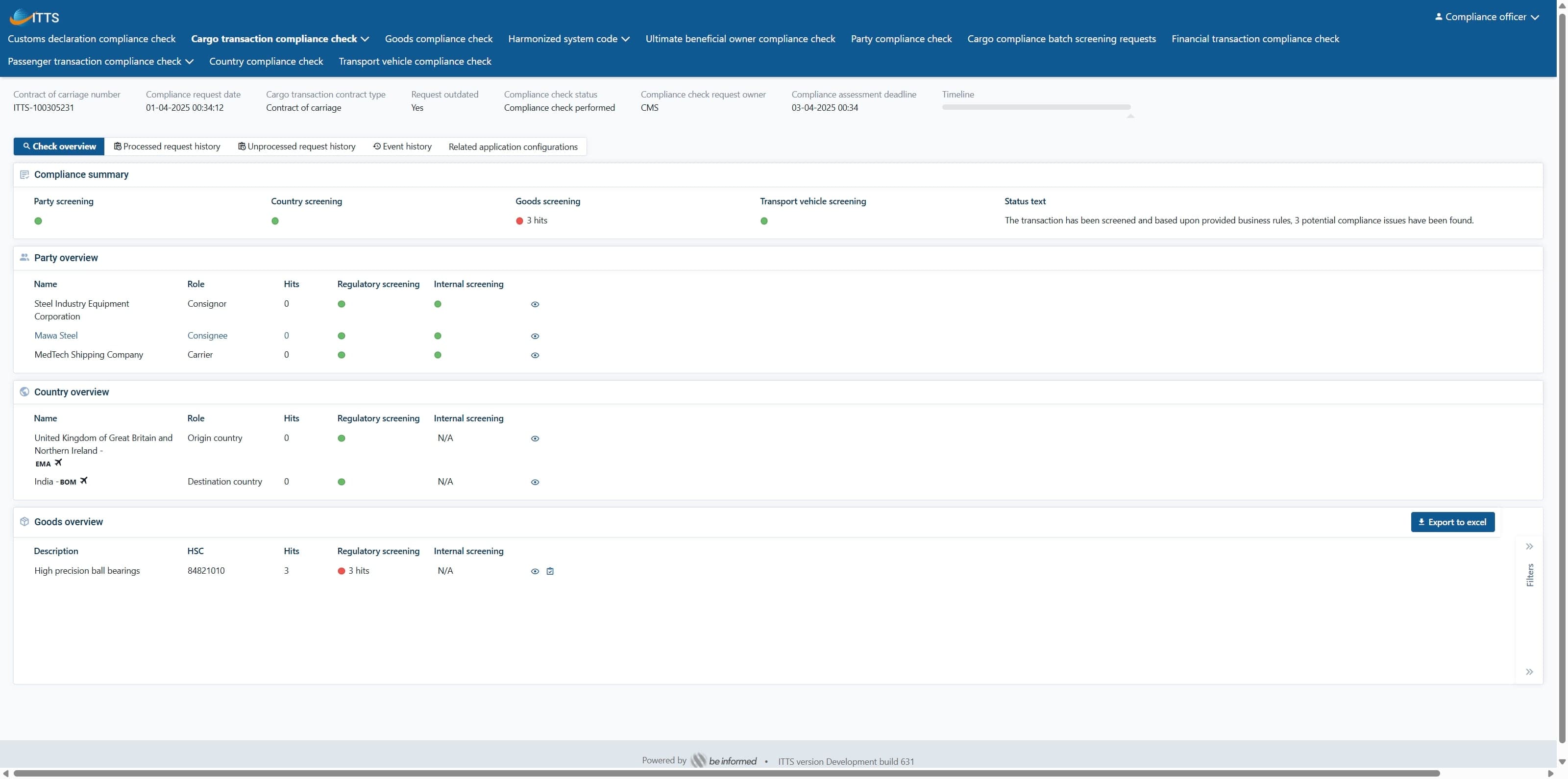Open the Filters side panel label

[x=1530, y=575]
